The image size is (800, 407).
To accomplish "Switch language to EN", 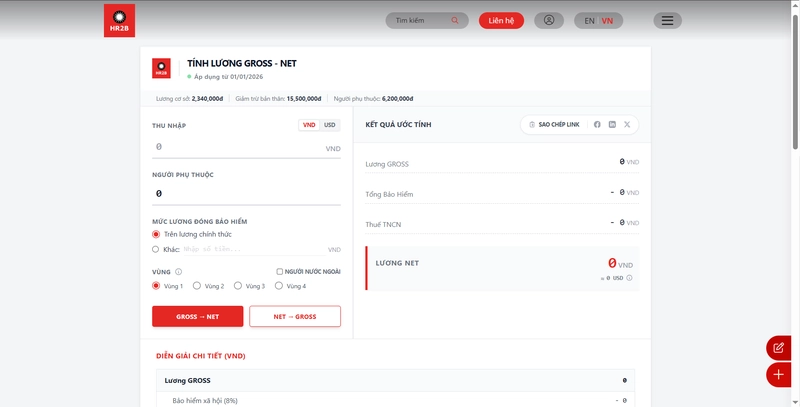I will tap(589, 21).
